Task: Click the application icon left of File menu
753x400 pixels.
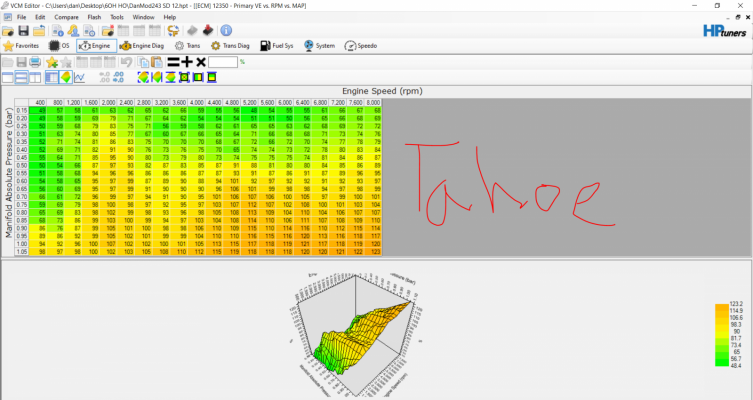Action: (x=7, y=17)
